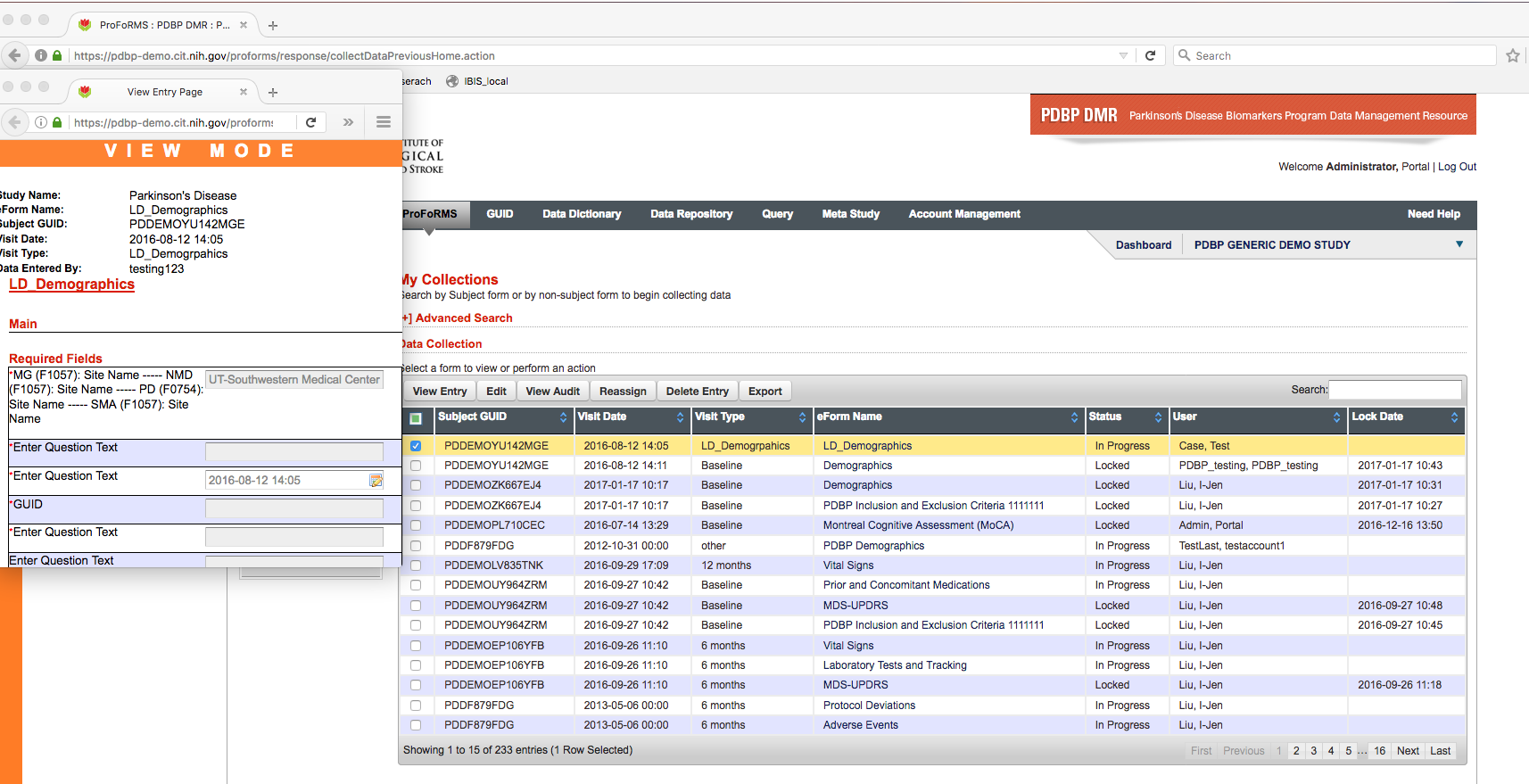
Task: Open the Data Dictionary menu
Action: [582, 214]
